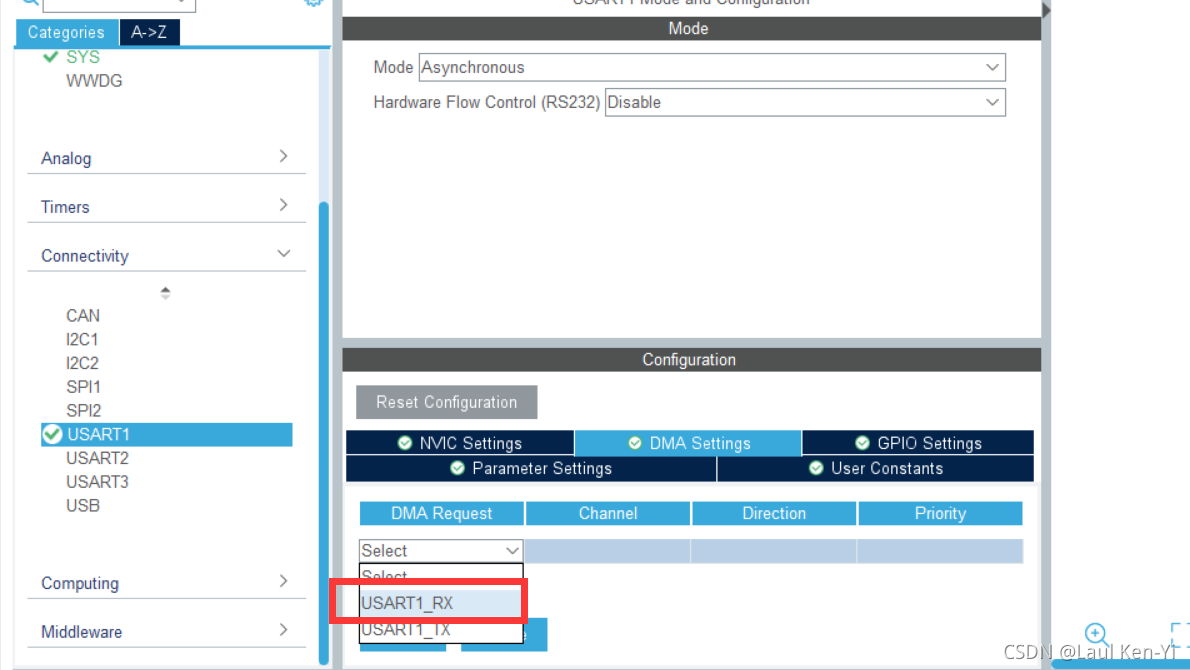This screenshot has width=1190, height=670.
Task: Click the zoom-in magnifier icon bottom right
Action: [1096, 633]
